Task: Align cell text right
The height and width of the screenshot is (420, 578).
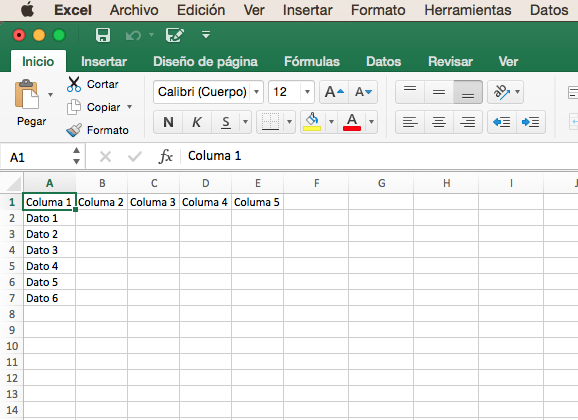Action: click(468, 122)
